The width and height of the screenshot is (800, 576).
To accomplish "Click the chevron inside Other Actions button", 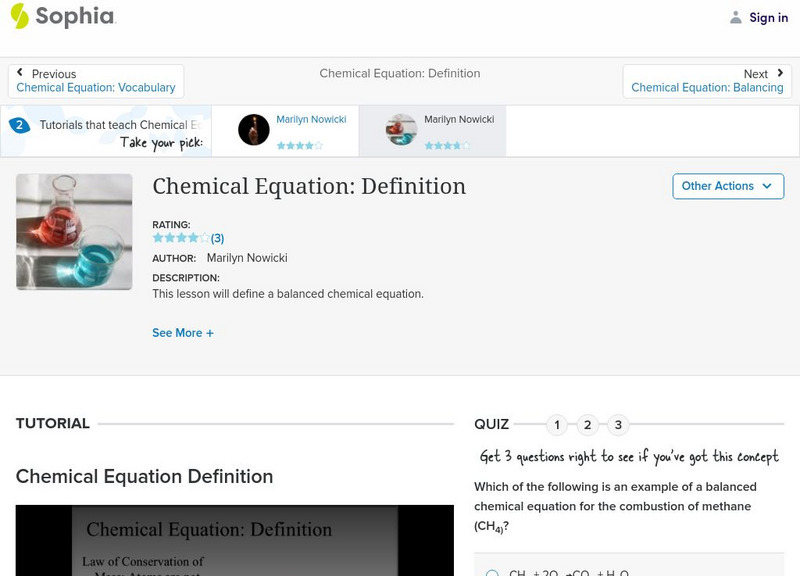I will (x=766, y=186).
